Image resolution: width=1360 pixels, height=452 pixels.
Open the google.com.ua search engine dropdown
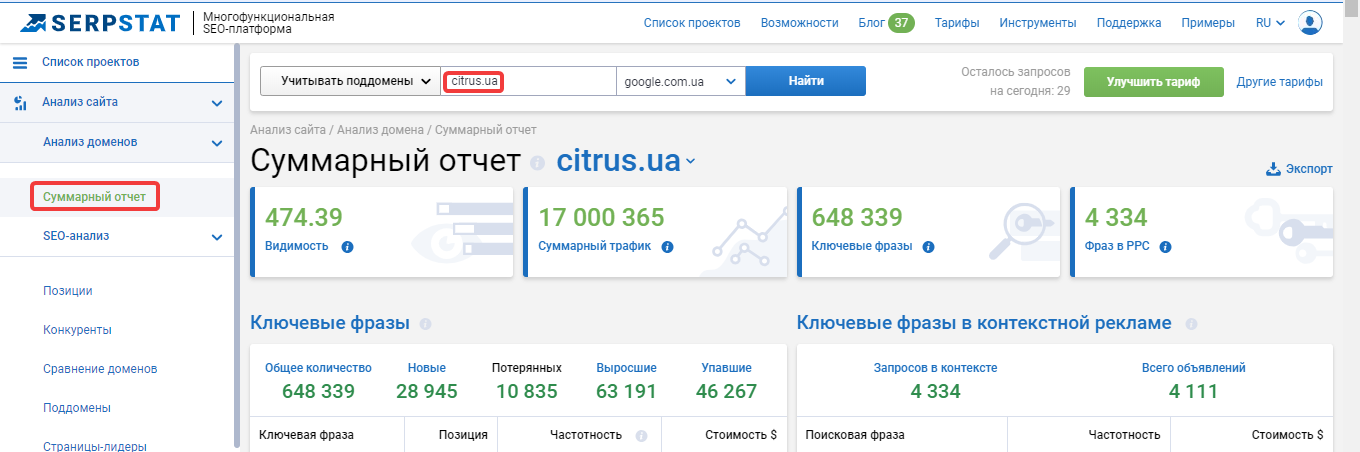point(681,81)
